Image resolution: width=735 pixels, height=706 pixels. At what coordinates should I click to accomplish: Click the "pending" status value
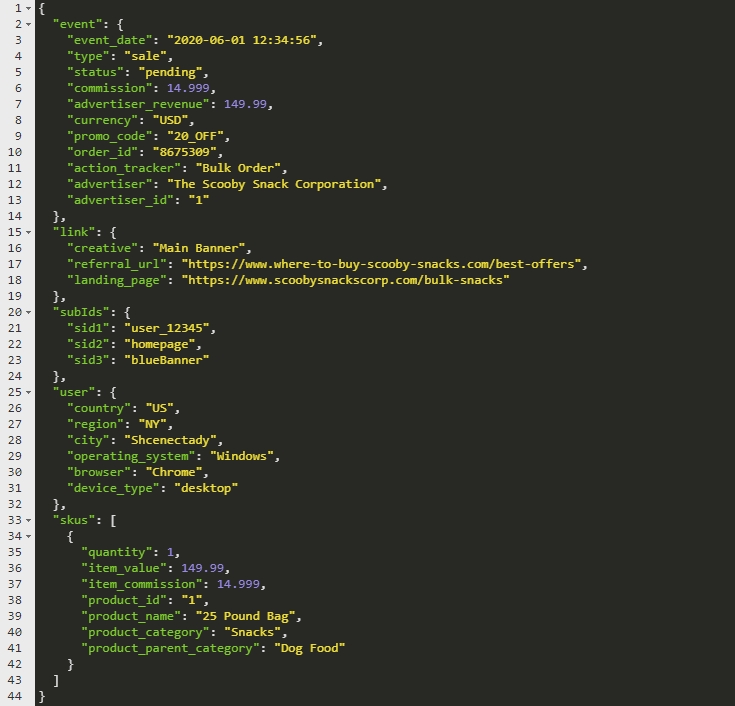click(171, 72)
